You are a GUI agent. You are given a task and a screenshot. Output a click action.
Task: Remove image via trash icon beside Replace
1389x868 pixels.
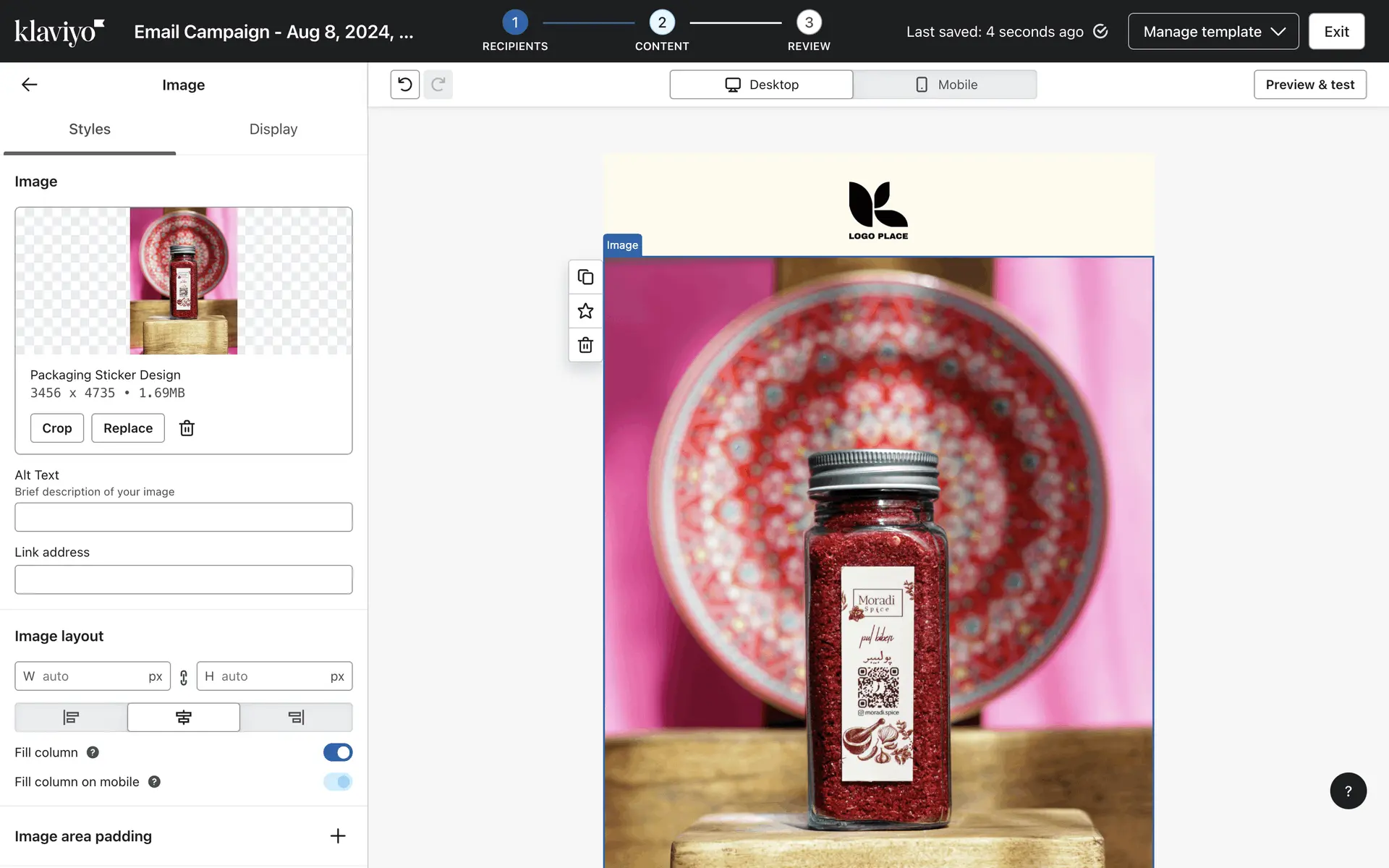pos(187,428)
